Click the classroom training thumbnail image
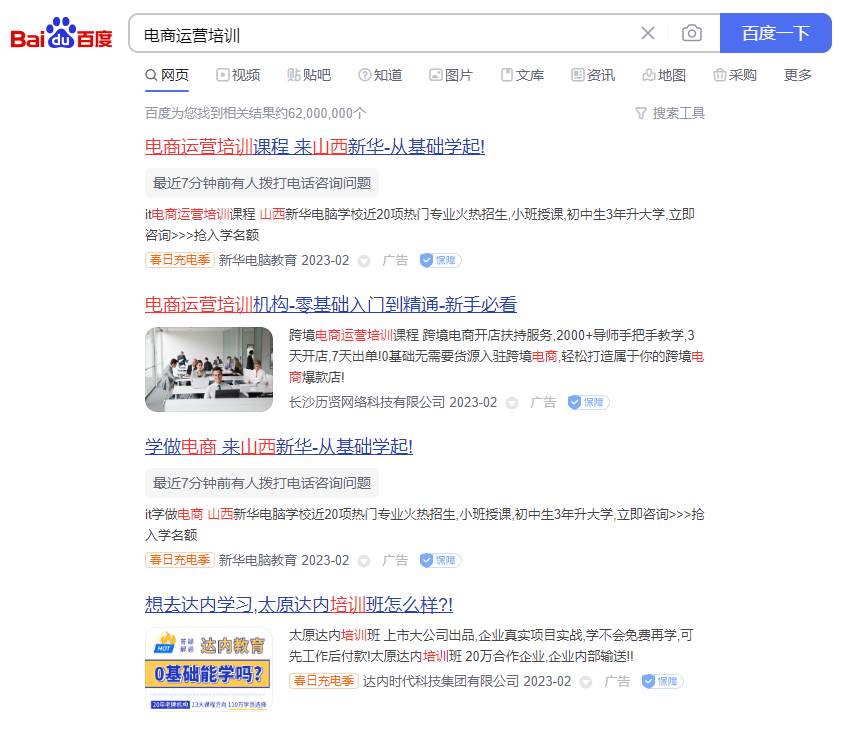Viewport: 843px width, 738px height. (208, 369)
